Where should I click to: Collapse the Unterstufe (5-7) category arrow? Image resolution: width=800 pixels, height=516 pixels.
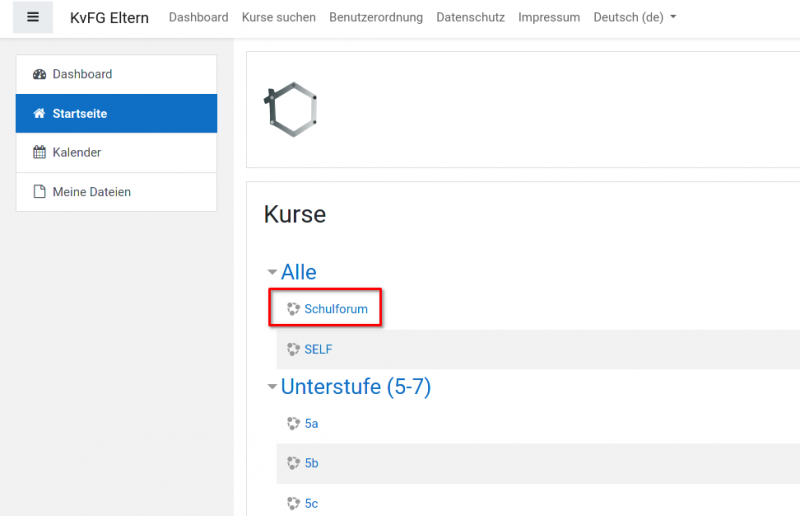point(271,388)
